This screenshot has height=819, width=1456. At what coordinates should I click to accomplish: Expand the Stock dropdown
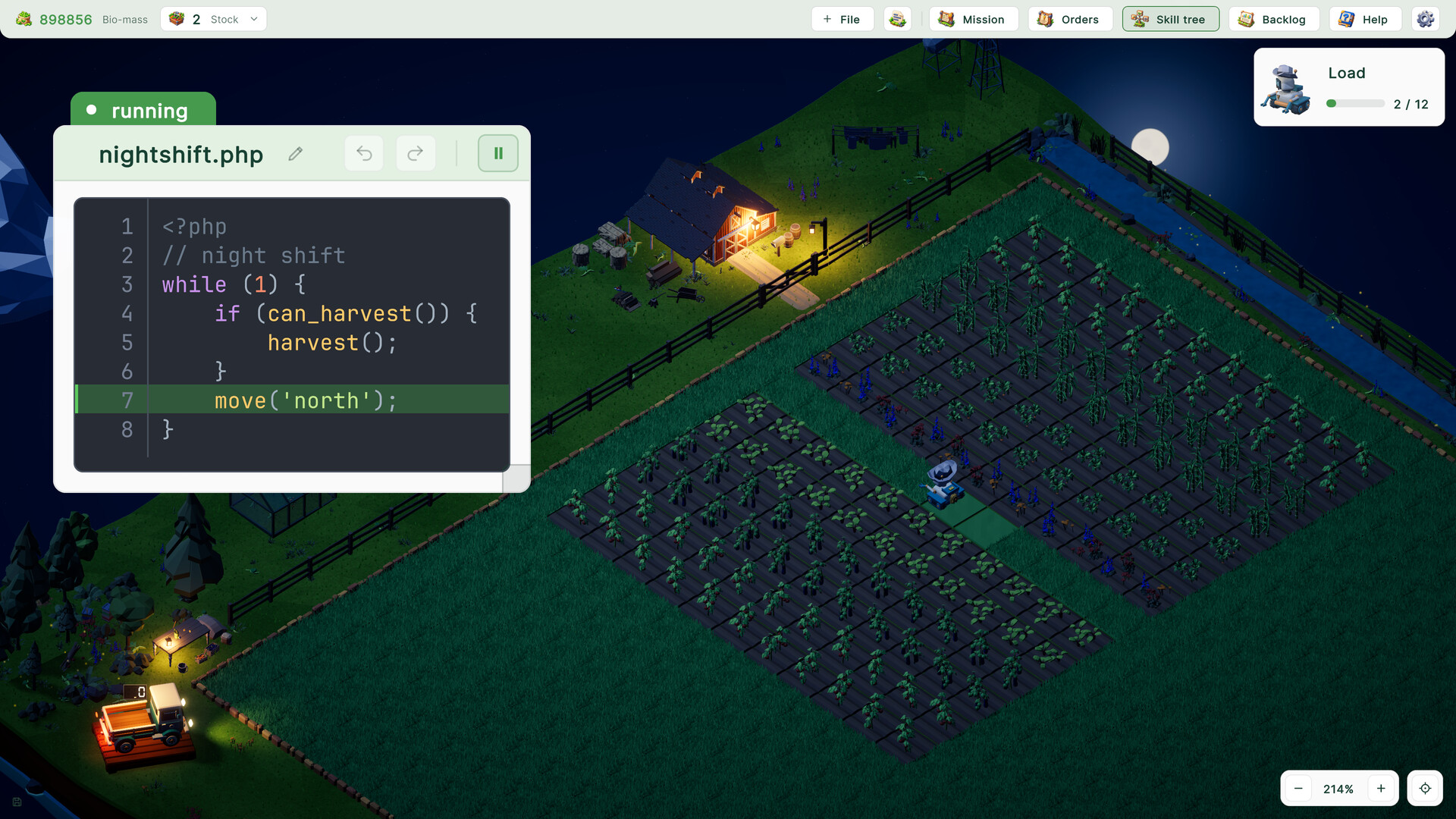214,19
